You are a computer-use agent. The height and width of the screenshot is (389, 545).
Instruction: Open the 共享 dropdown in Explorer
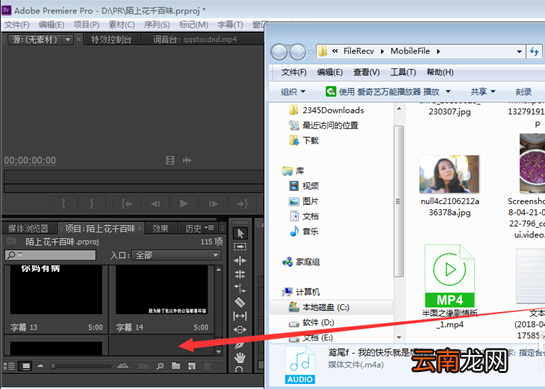[x=483, y=92]
